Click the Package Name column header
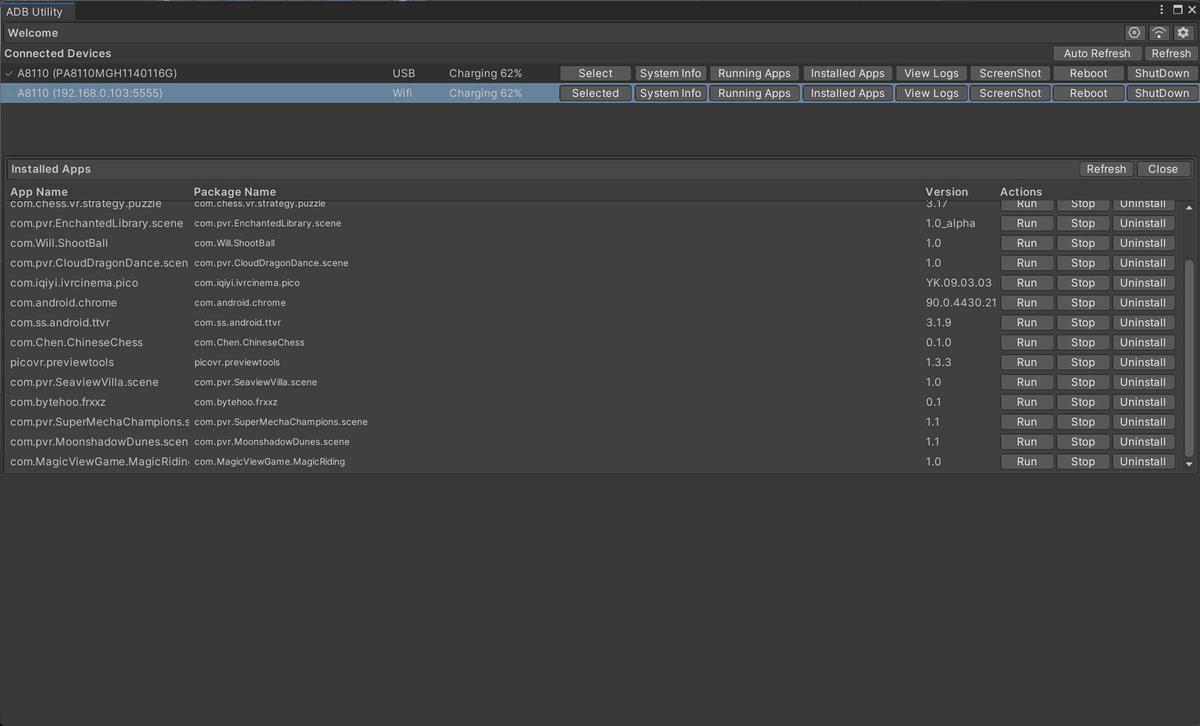 click(x=235, y=192)
